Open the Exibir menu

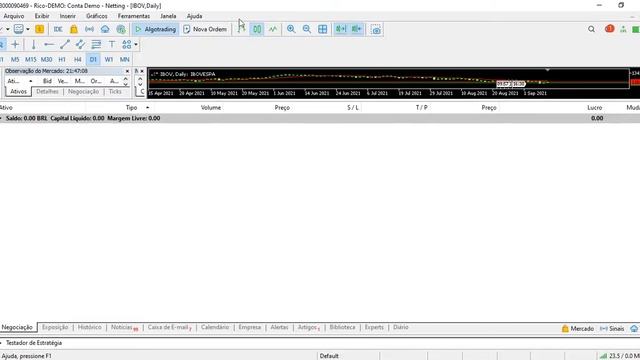pyautogui.click(x=42, y=16)
